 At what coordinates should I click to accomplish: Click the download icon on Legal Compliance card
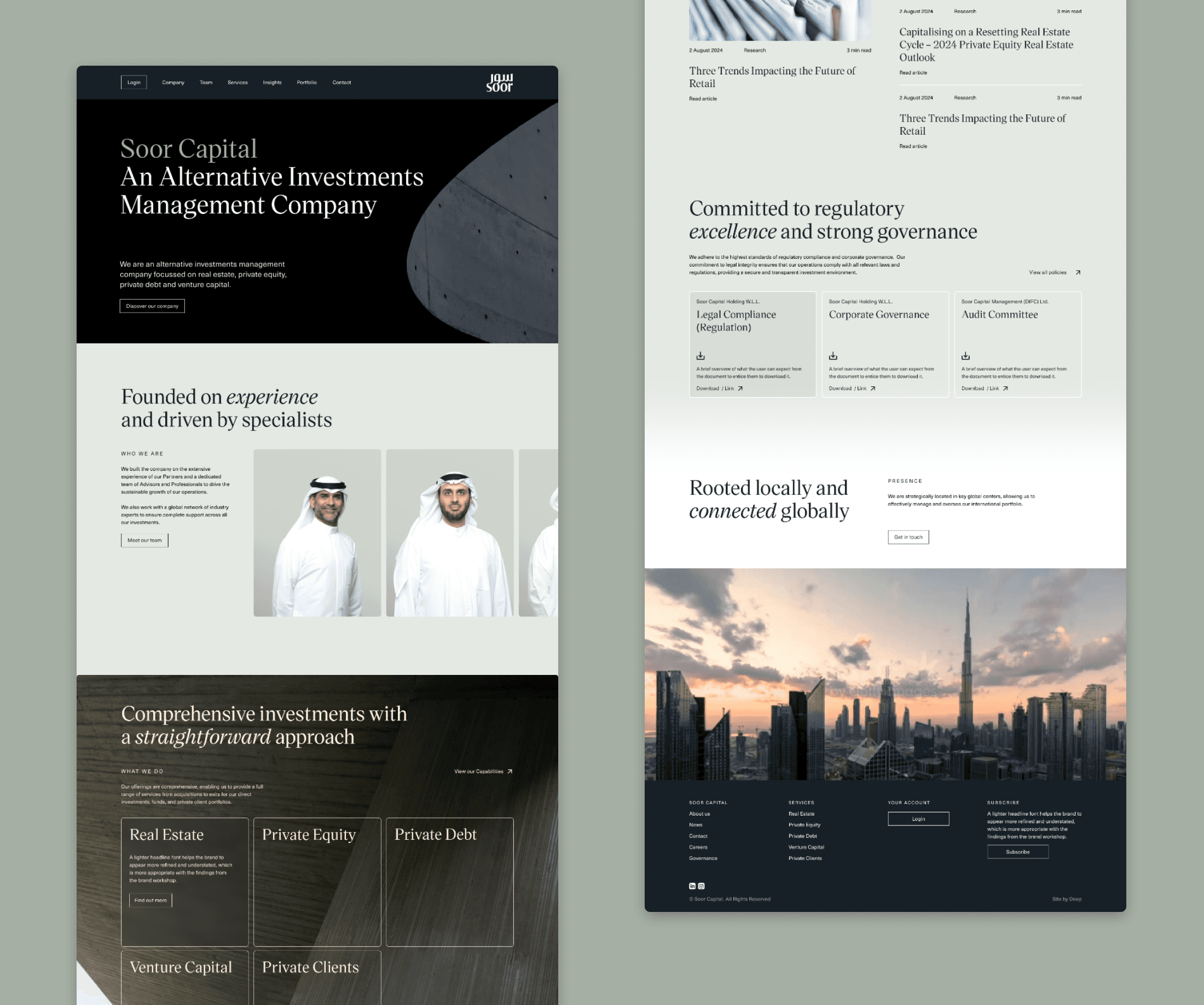pyautogui.click(x=701, y=356)
